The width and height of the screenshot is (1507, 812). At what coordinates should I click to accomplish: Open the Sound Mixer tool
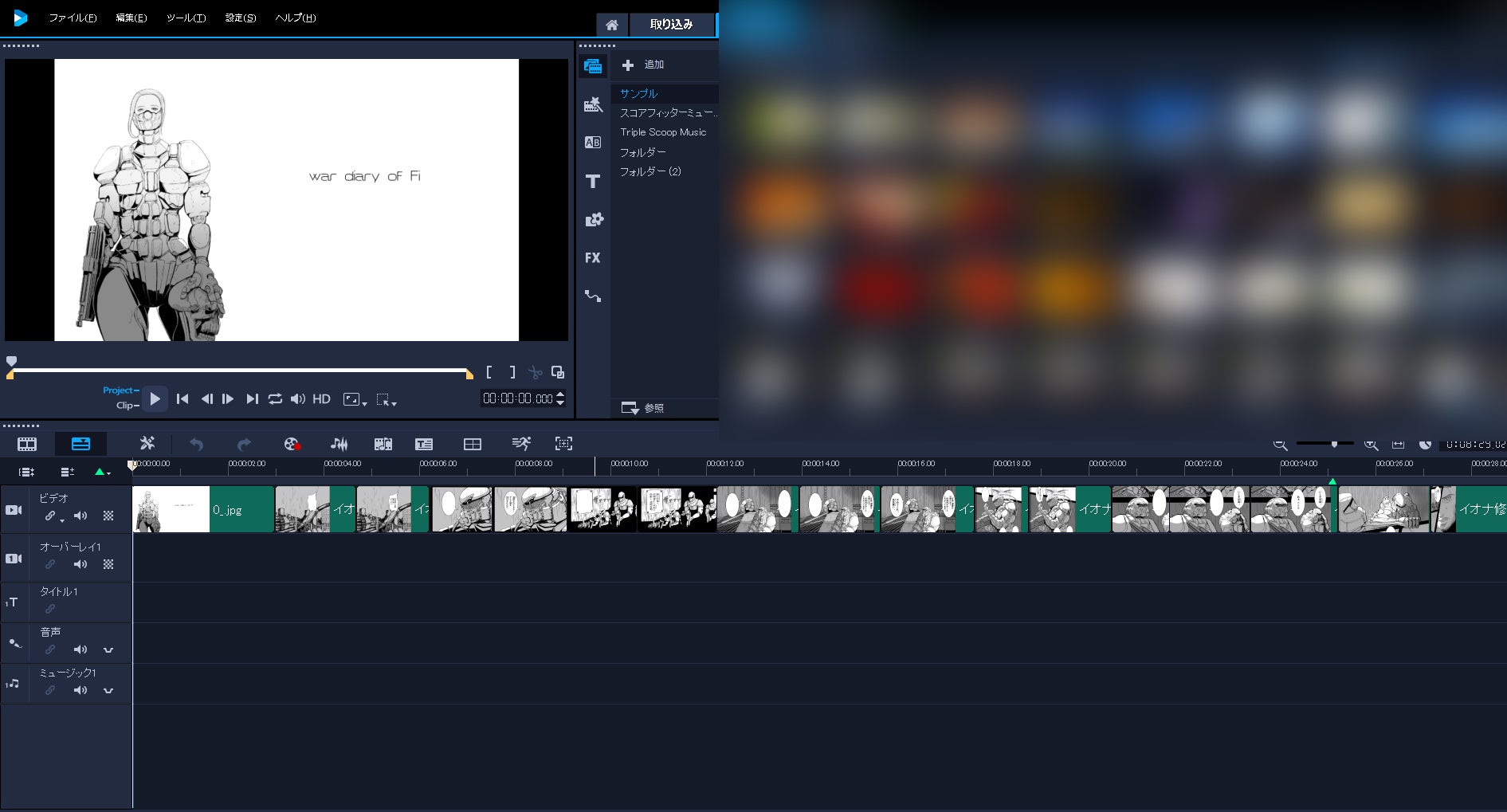pos(339,444)
